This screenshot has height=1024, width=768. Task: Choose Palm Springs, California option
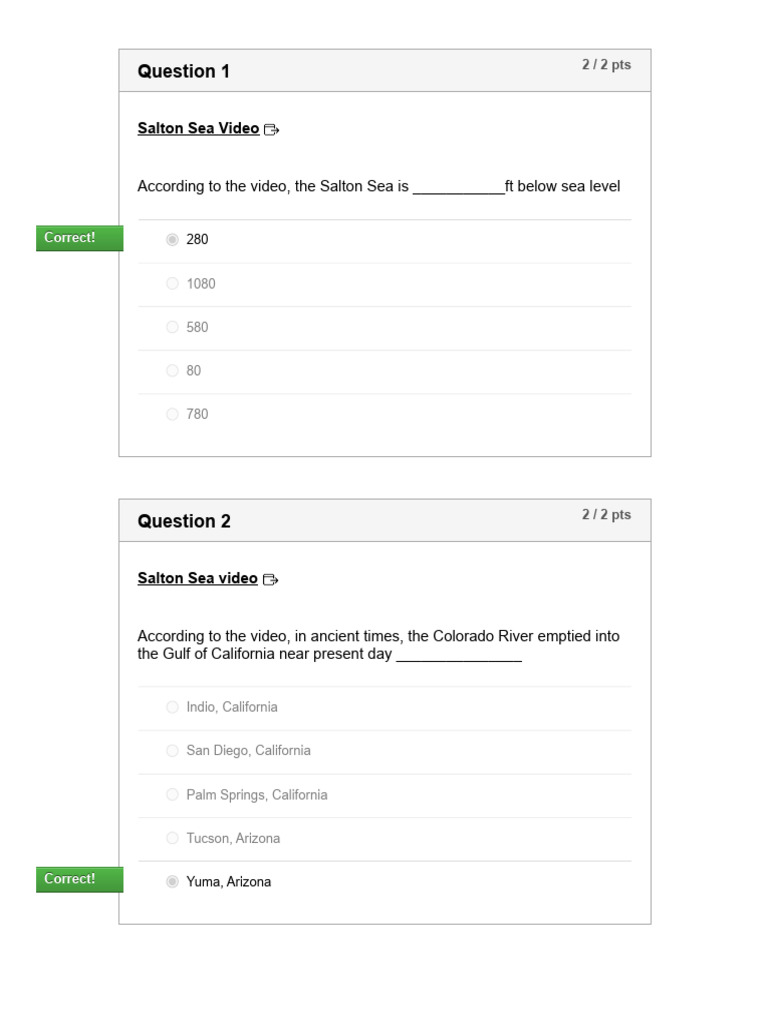click(x=172, y=795)
